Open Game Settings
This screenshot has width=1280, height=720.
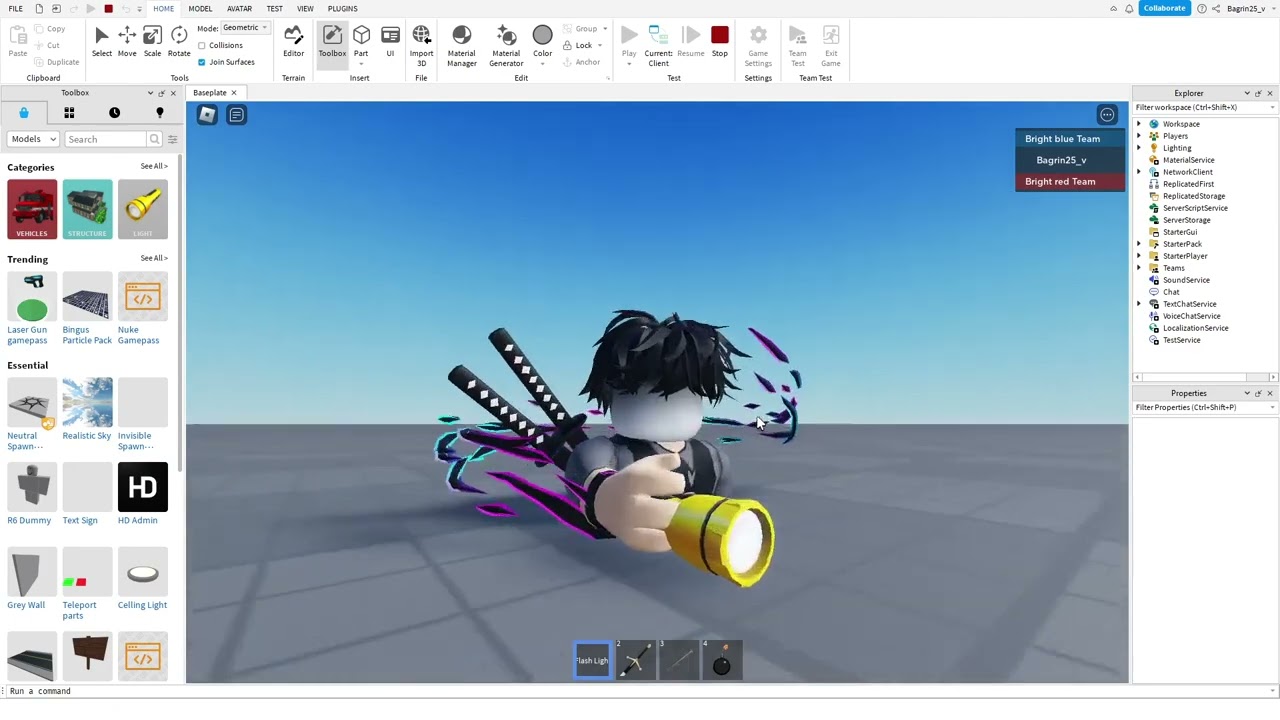point(758,45)
